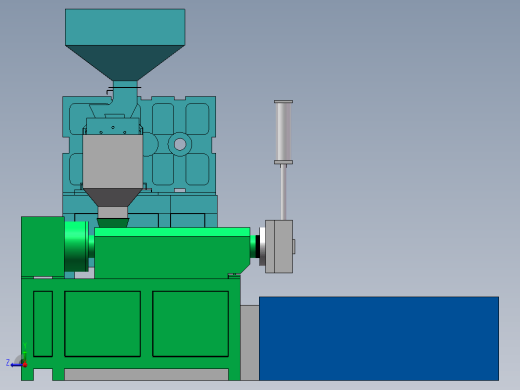Screen dimensions: 520x390
Task: Pick the green extruder barrel housing
Action: tap(172, 253)
